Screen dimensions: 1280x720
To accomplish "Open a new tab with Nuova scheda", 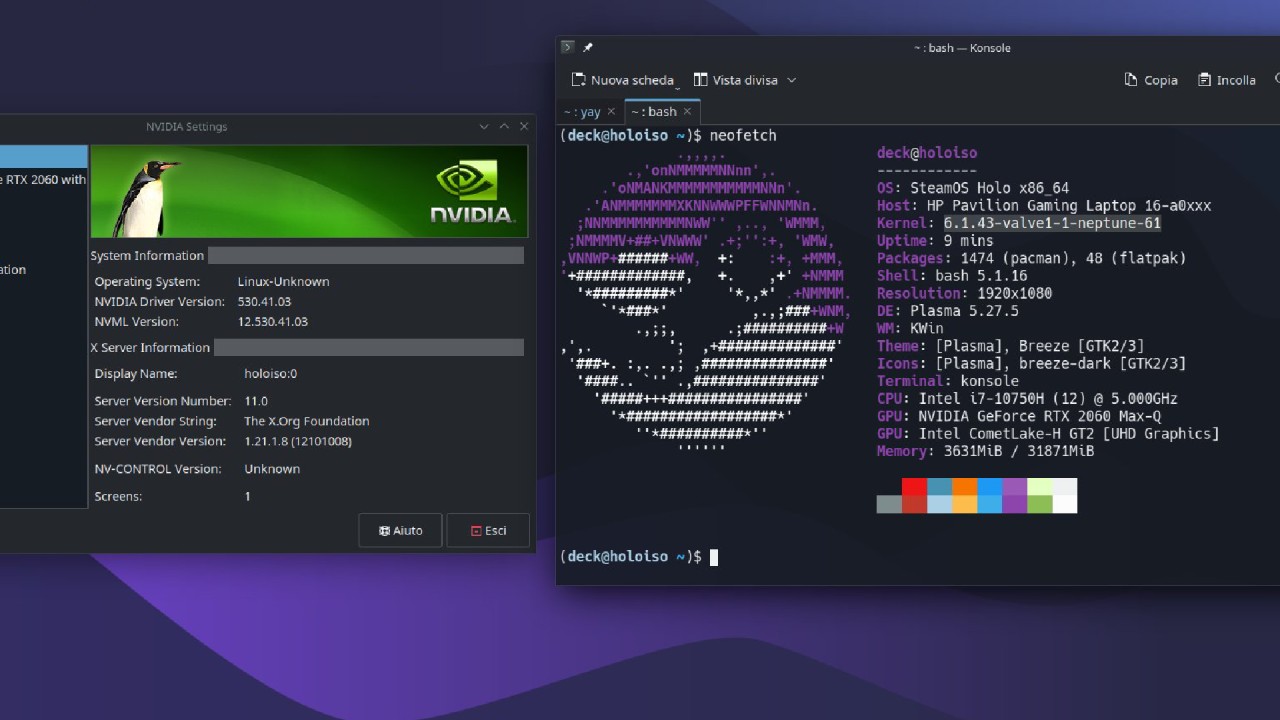I will pyautogui.click(x=622, y=80).
